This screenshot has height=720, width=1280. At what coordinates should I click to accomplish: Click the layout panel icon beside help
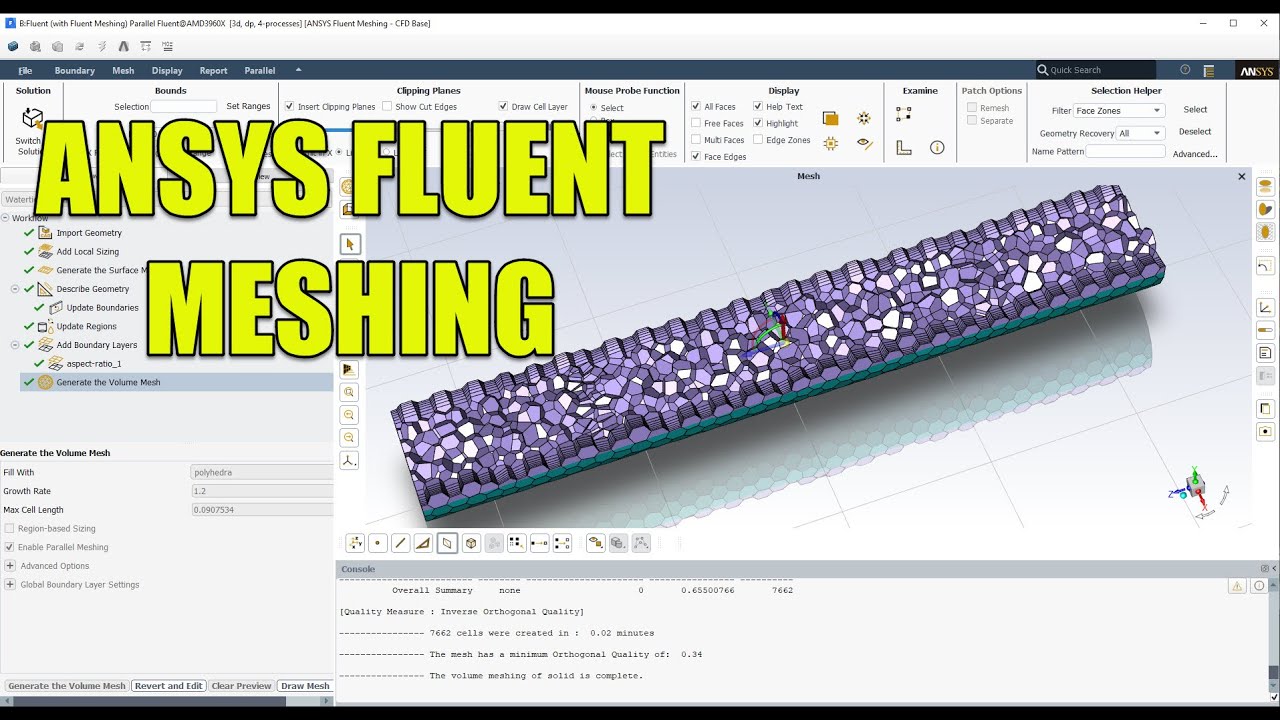click(1209, 70)
